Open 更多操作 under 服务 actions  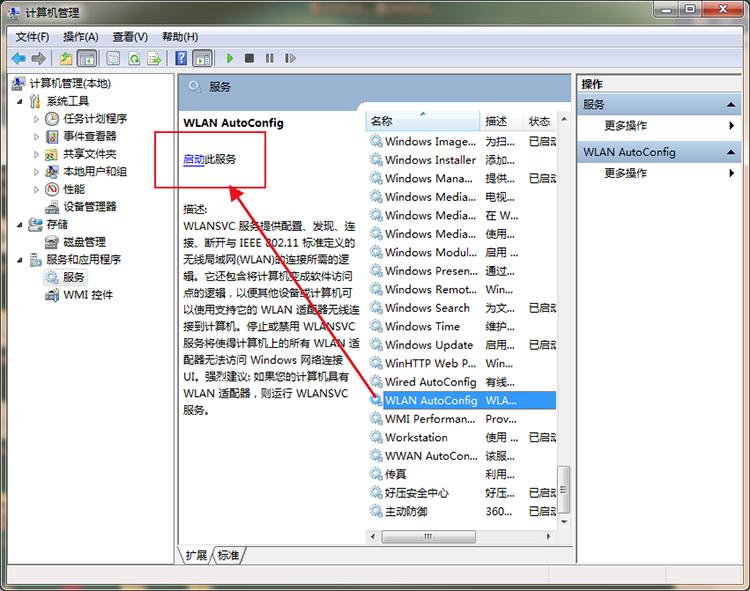626,126
